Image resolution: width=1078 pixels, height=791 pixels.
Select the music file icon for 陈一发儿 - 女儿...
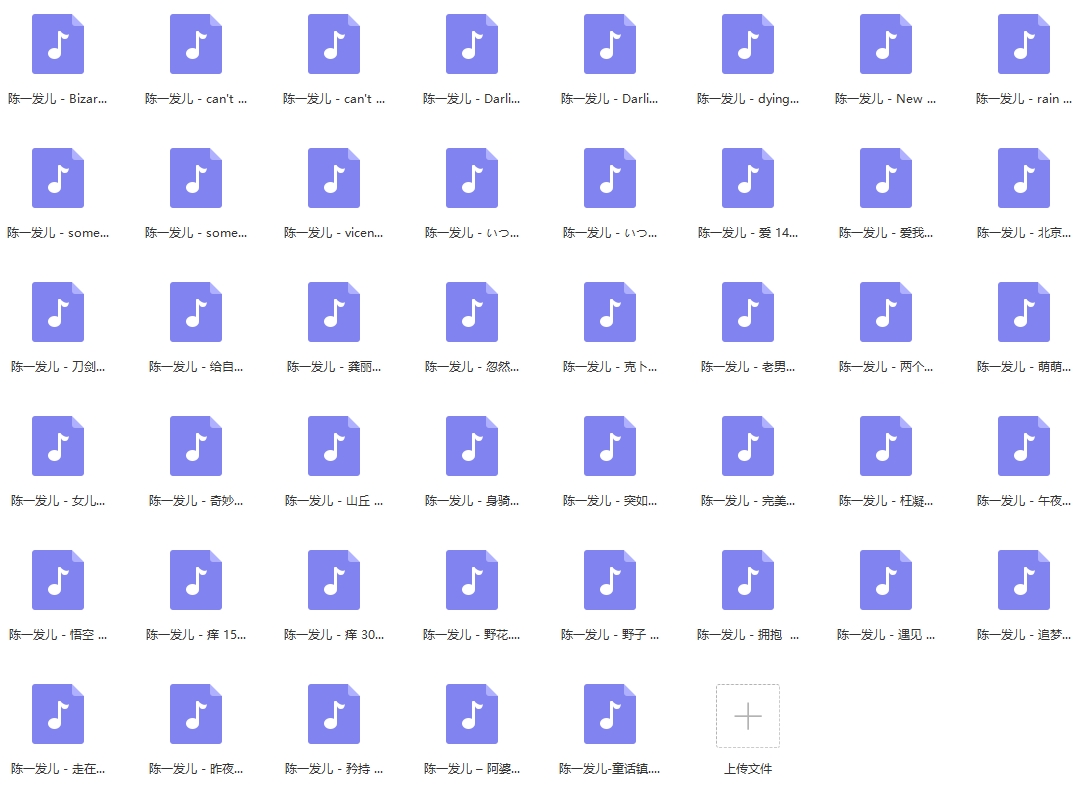58,447
